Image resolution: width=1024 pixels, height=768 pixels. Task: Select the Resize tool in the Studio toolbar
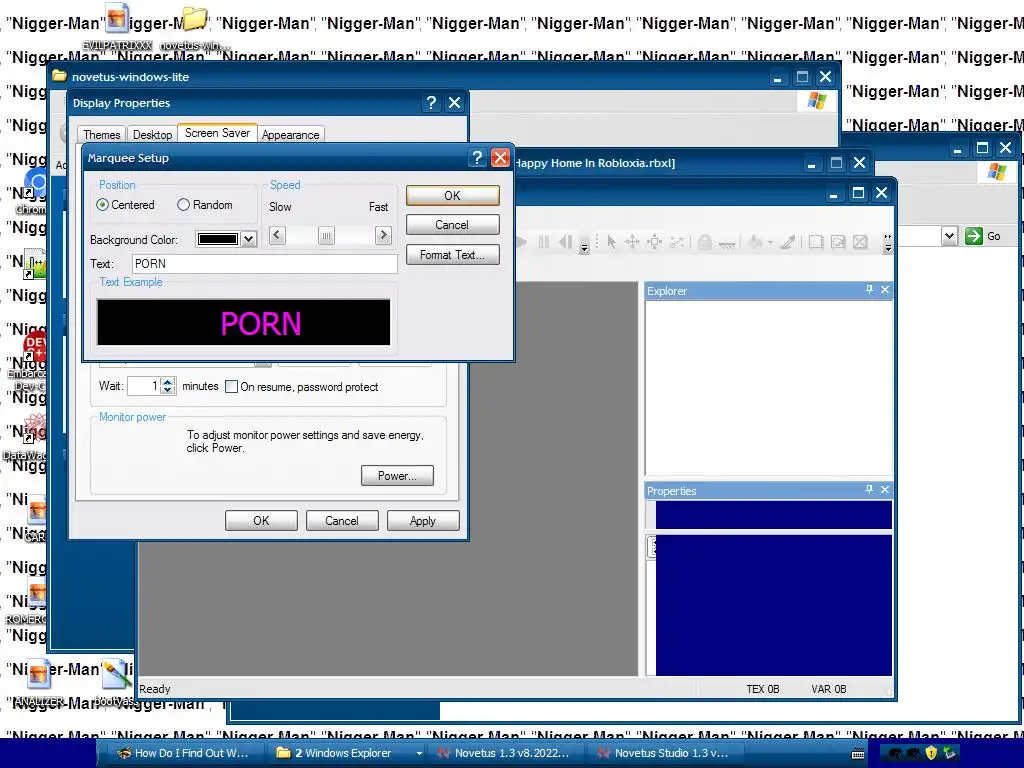[654, 242]
